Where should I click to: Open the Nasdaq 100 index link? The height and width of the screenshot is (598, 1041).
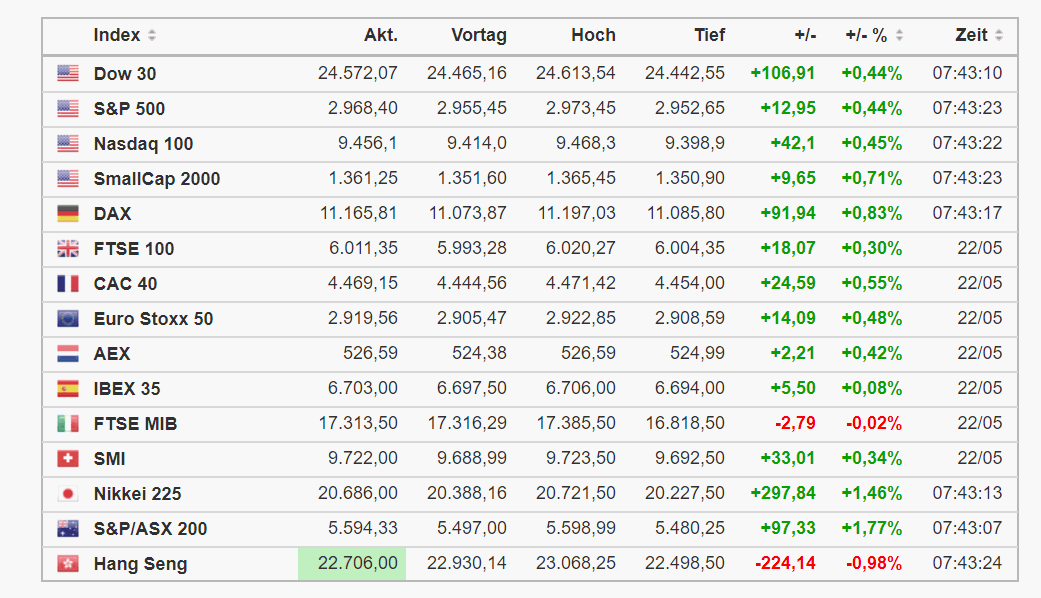click(x=143, y=143)
